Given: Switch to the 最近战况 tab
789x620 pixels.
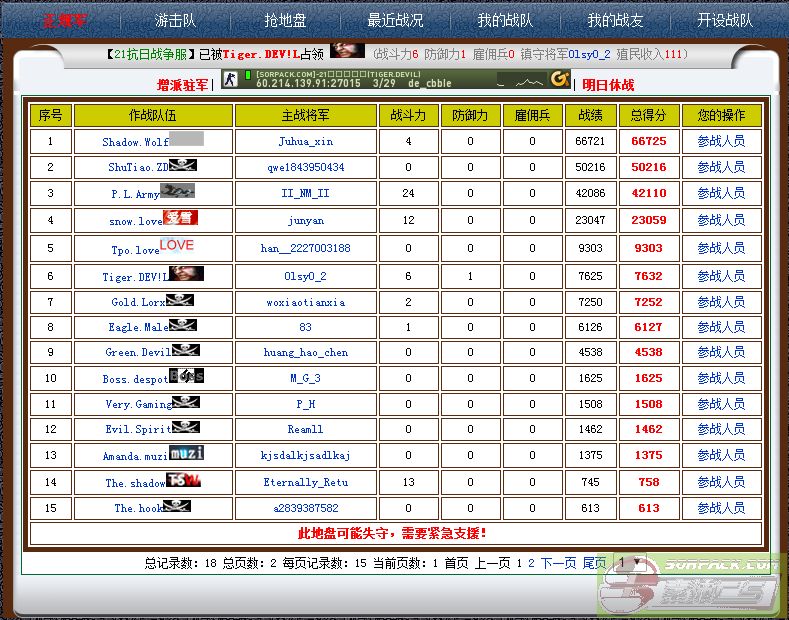Looking at the screenshot, I should pos(395,20).
